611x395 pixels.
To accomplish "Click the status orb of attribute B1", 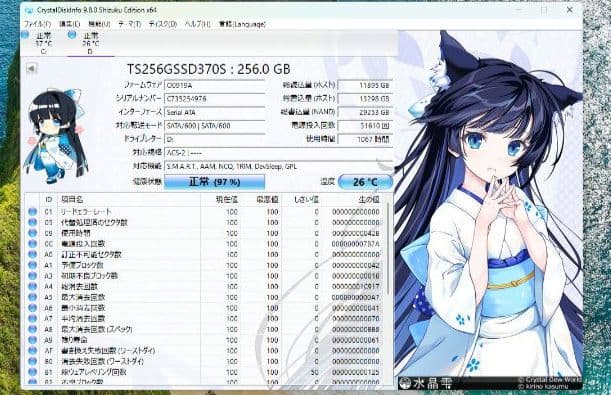I will point(33,372).
